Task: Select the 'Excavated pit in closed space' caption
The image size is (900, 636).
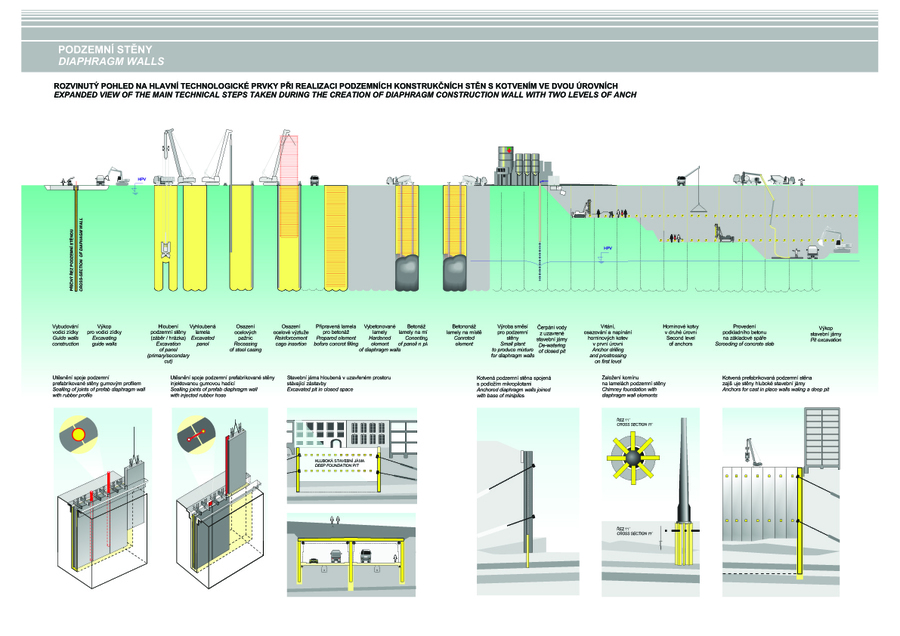Action: click(320, 389)
